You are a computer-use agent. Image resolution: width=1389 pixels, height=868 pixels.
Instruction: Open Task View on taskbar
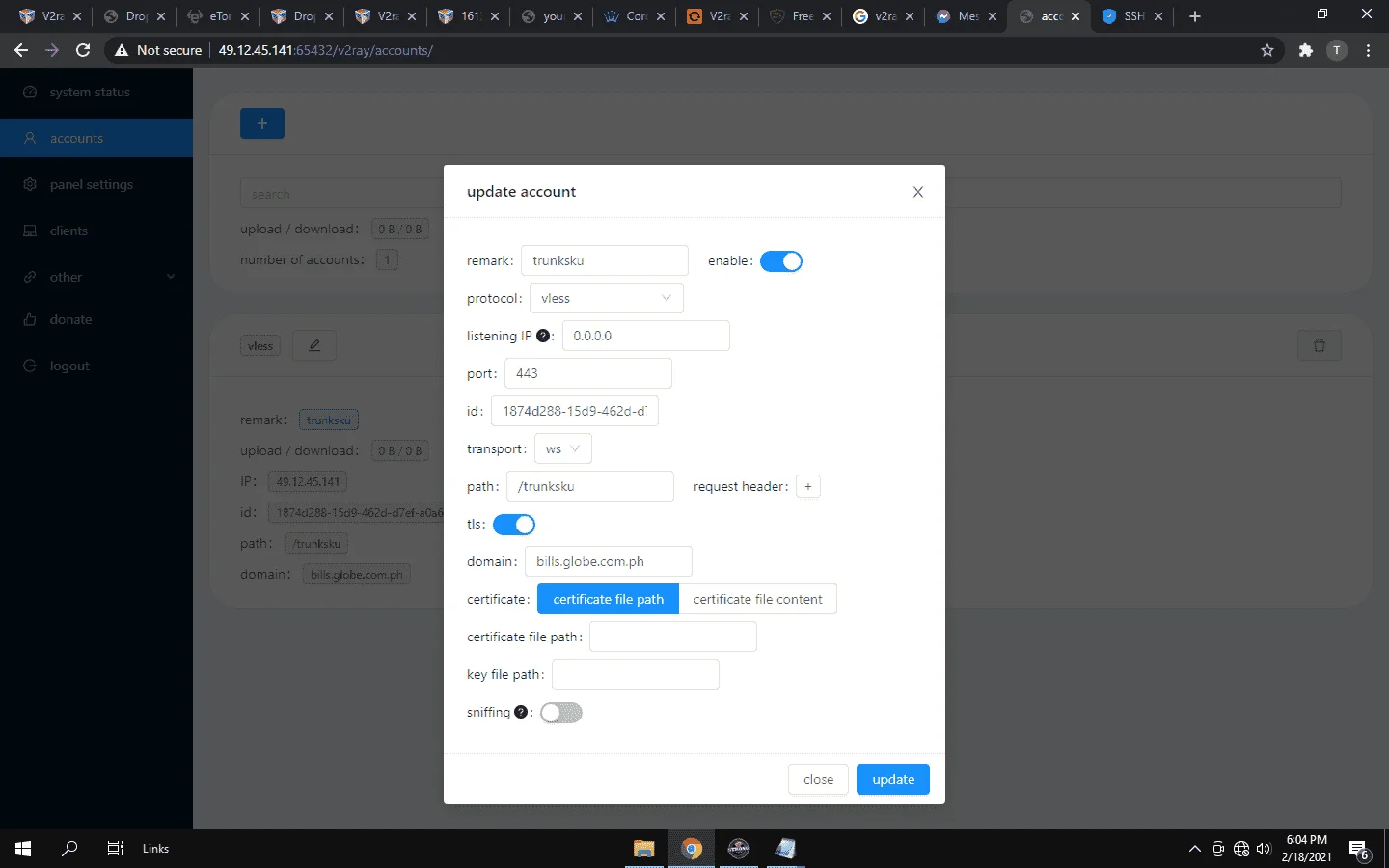tap(116, 849)
